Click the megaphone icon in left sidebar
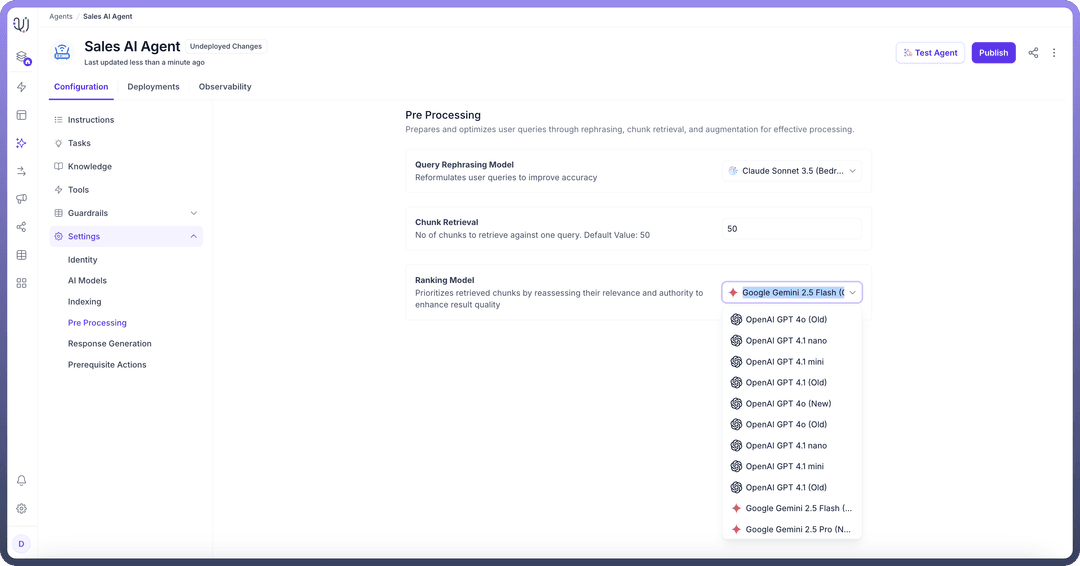The image size is (1080, 566). (x=21, y=199)
